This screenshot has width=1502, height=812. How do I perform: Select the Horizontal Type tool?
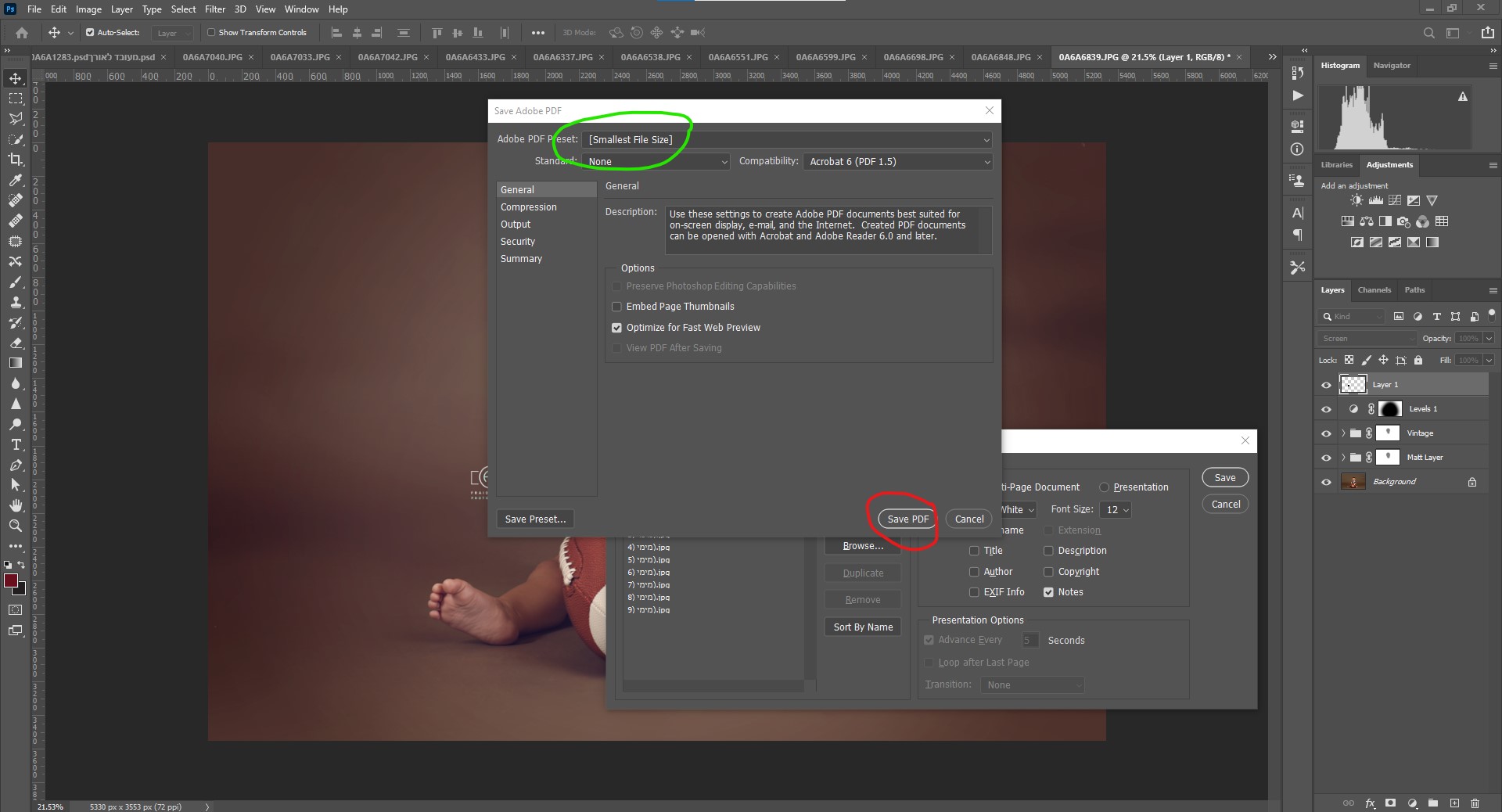pyautogui.click(x=16, y=444)
